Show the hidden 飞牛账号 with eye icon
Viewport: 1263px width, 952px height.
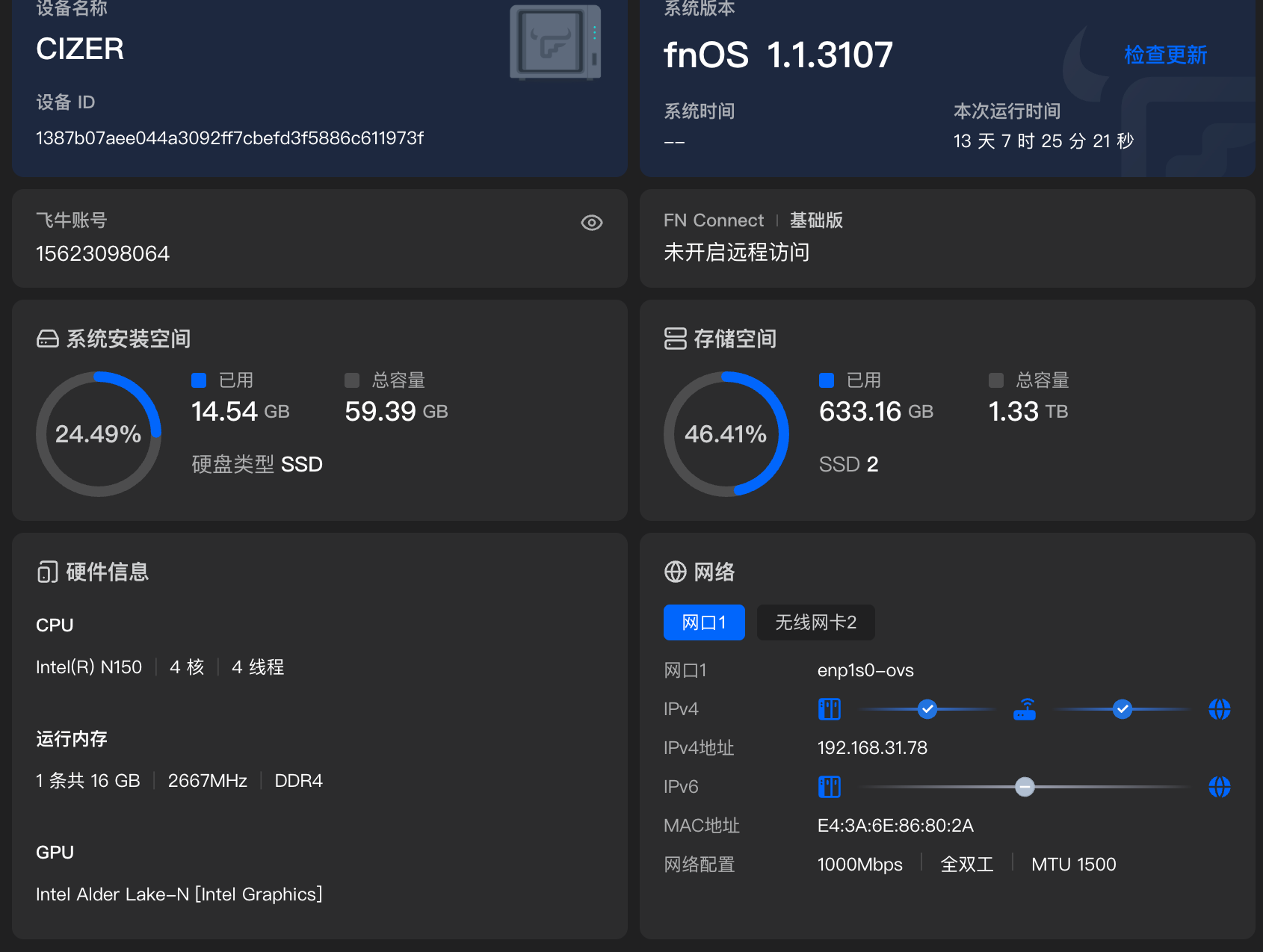[592, 223]
